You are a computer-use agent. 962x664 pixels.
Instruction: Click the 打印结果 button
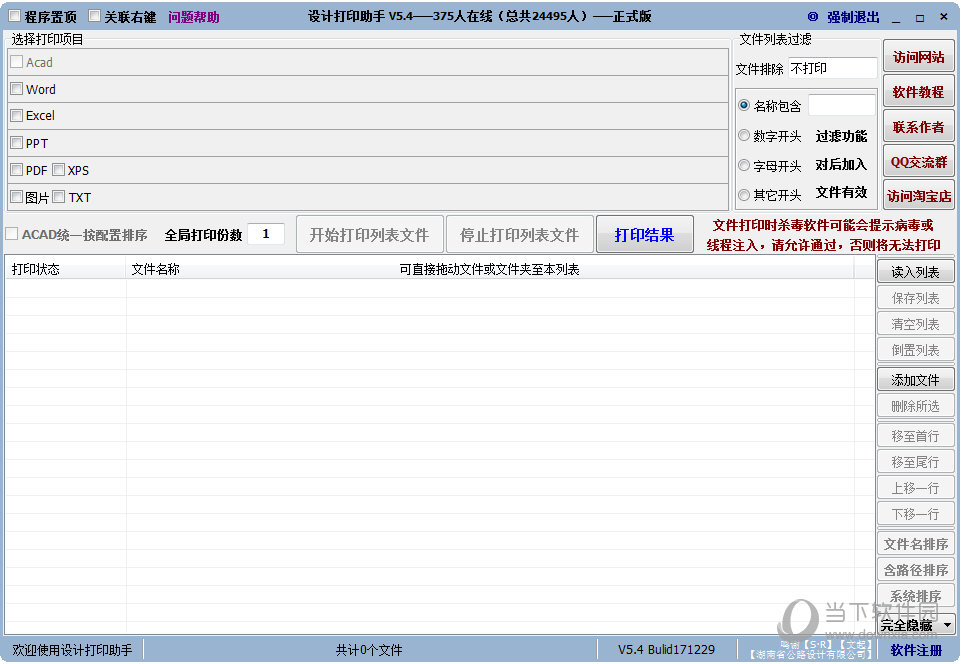coord(644,235)
